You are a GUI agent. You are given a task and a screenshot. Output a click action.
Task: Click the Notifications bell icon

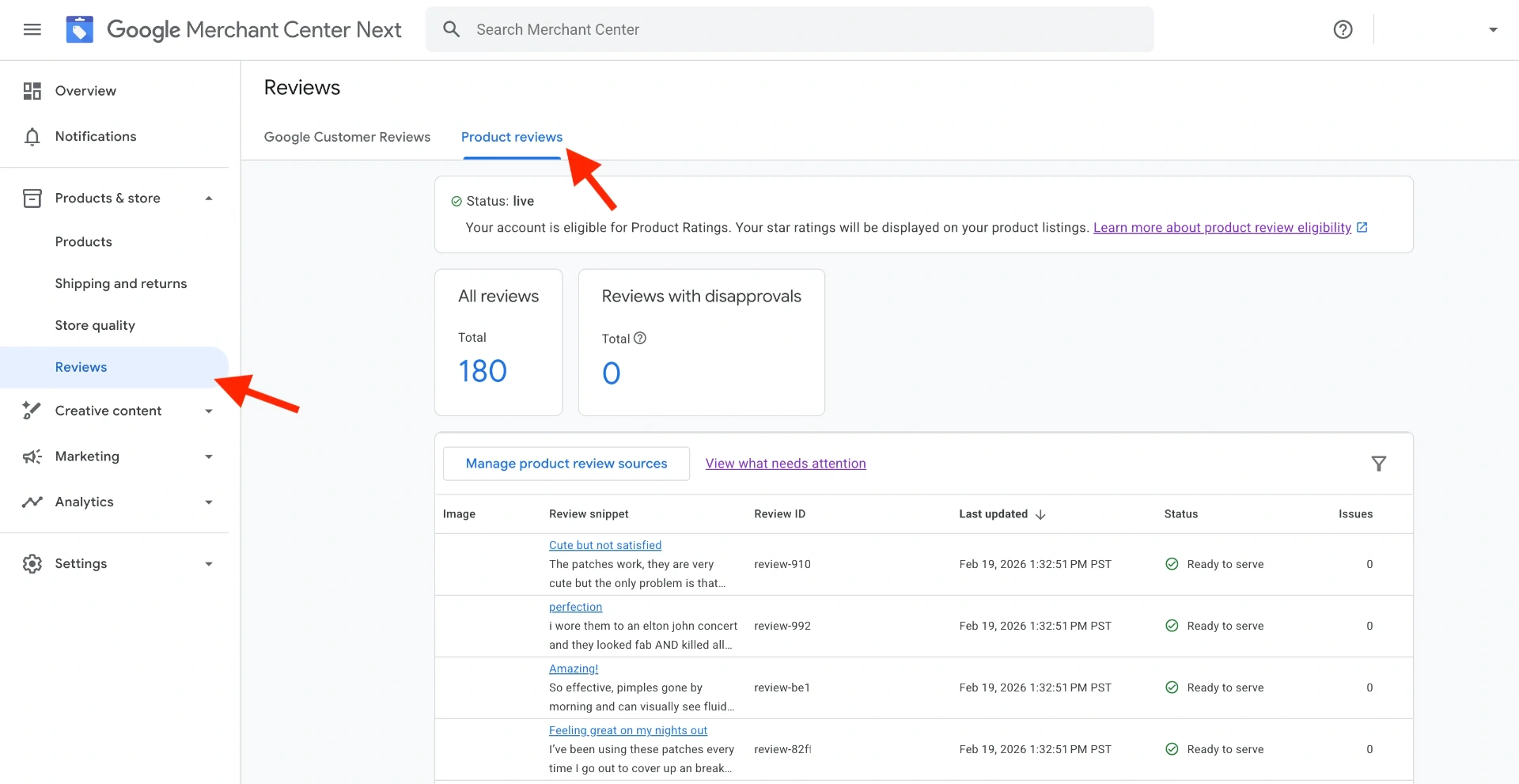tap(32, 137)
